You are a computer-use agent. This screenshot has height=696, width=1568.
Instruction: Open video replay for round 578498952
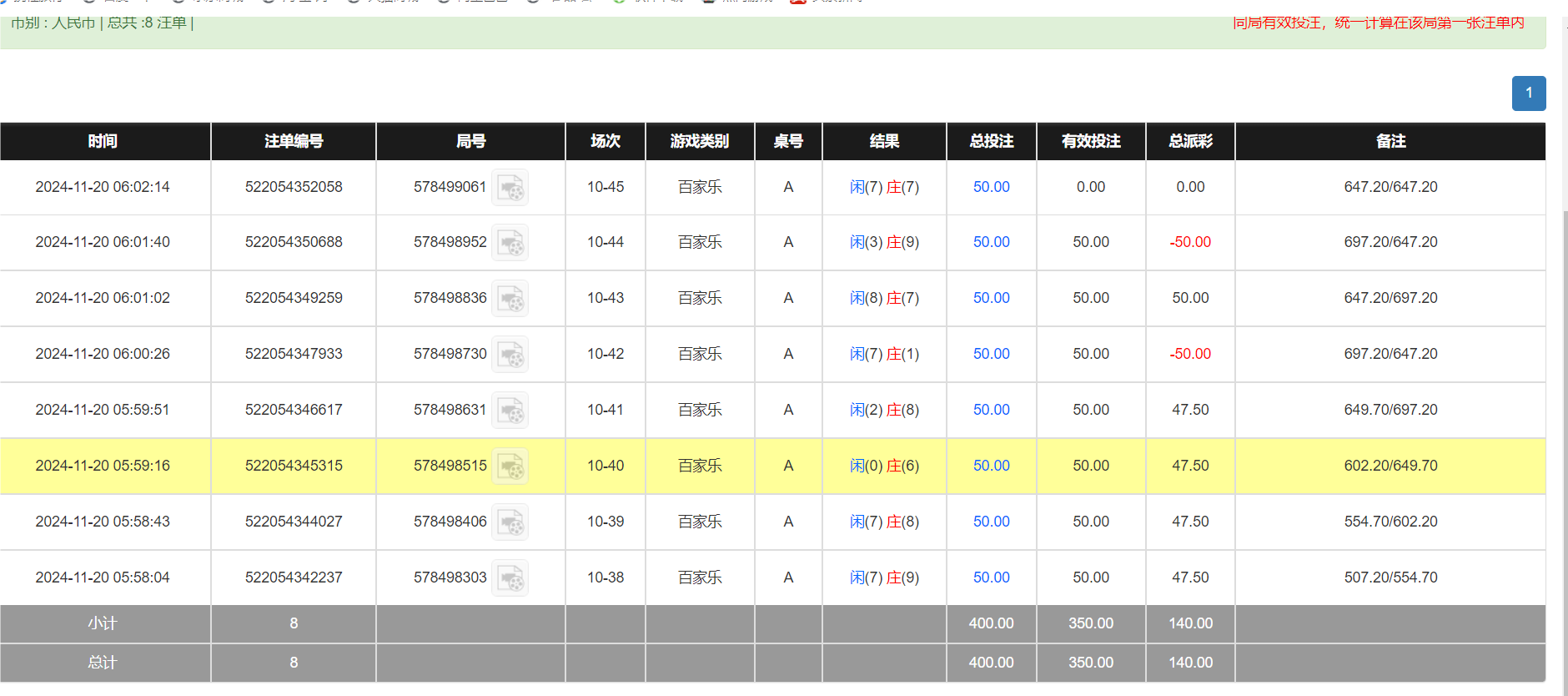click(510, 243)
